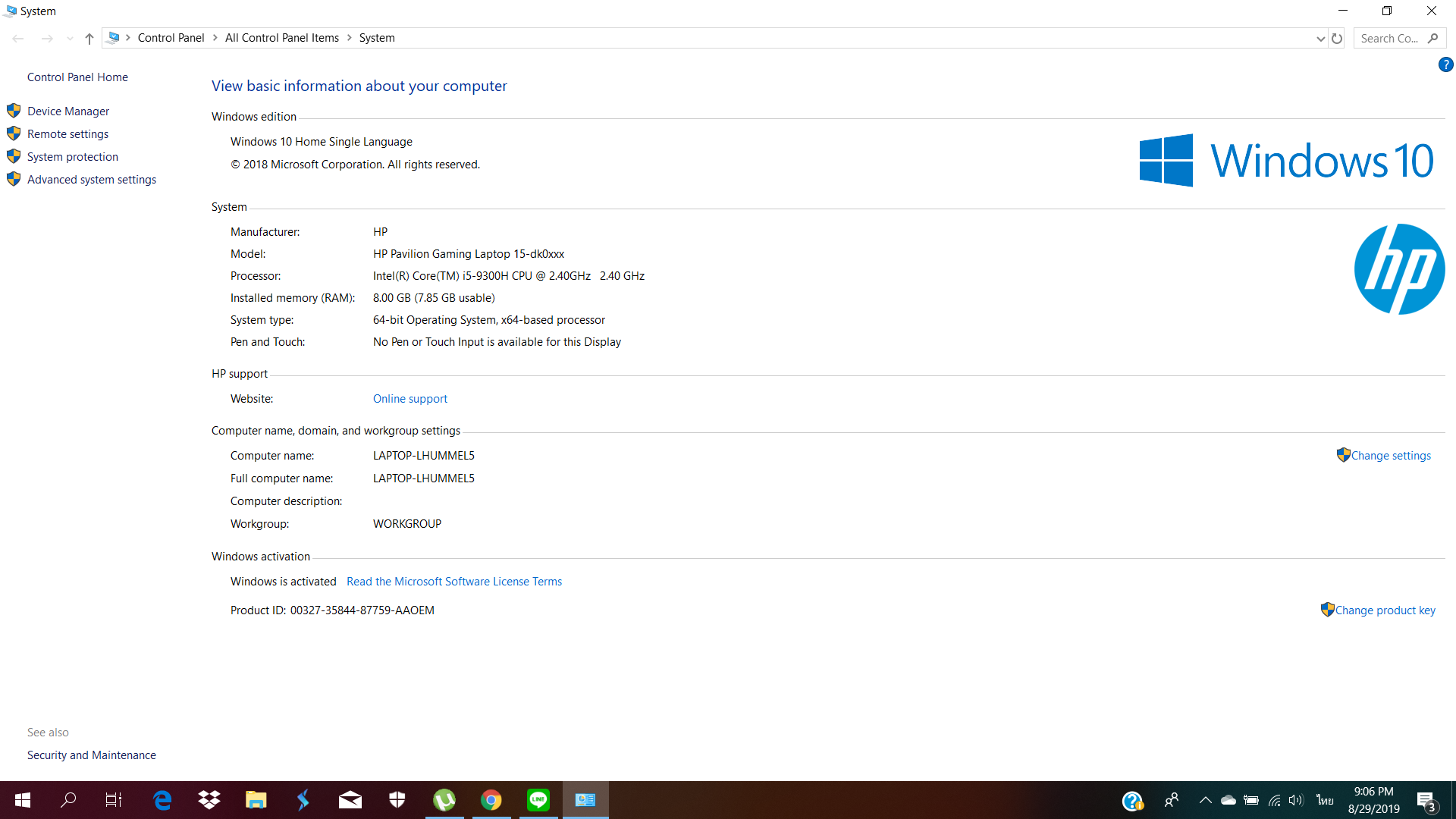
Task: Open Device Manager from the sidebar
Action: 68,111
